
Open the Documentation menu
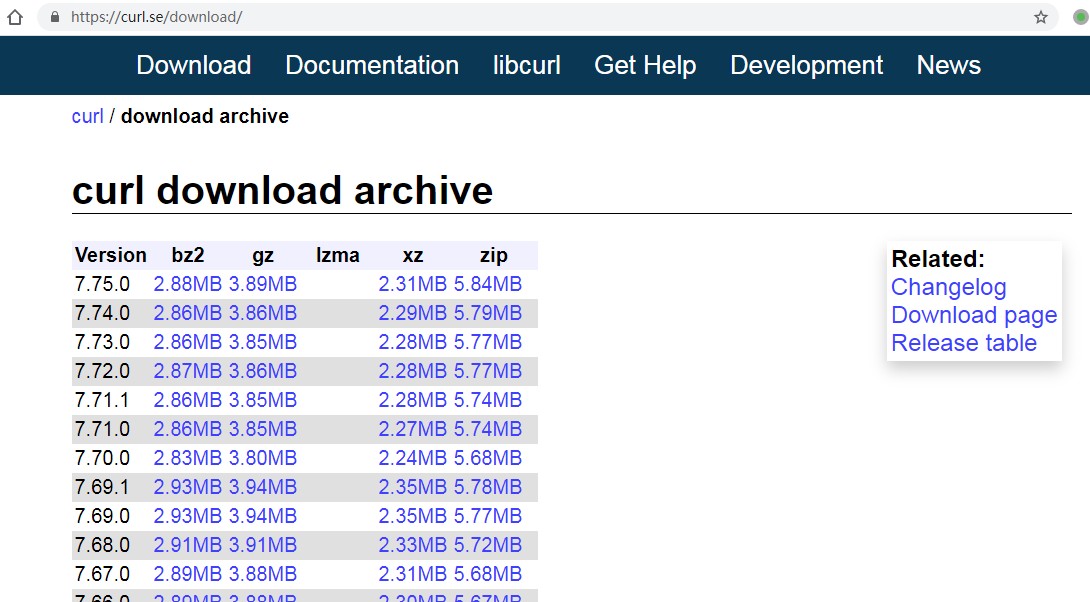point(372,65)
